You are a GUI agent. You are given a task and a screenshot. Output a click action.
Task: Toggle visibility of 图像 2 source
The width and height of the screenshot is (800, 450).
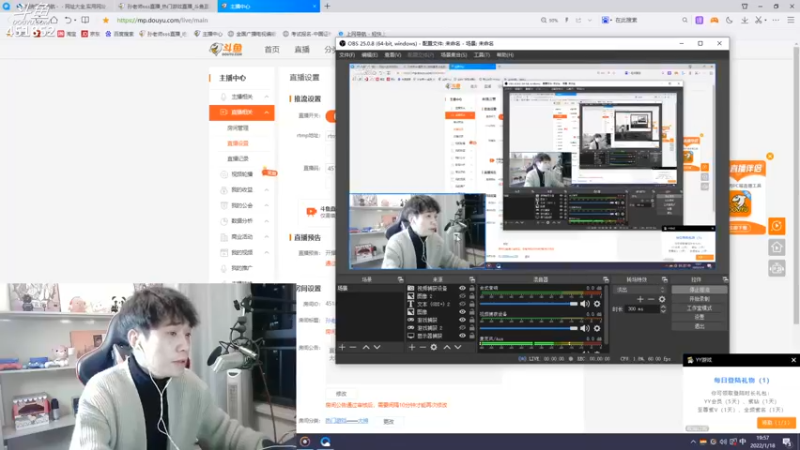tap(462, 296)
